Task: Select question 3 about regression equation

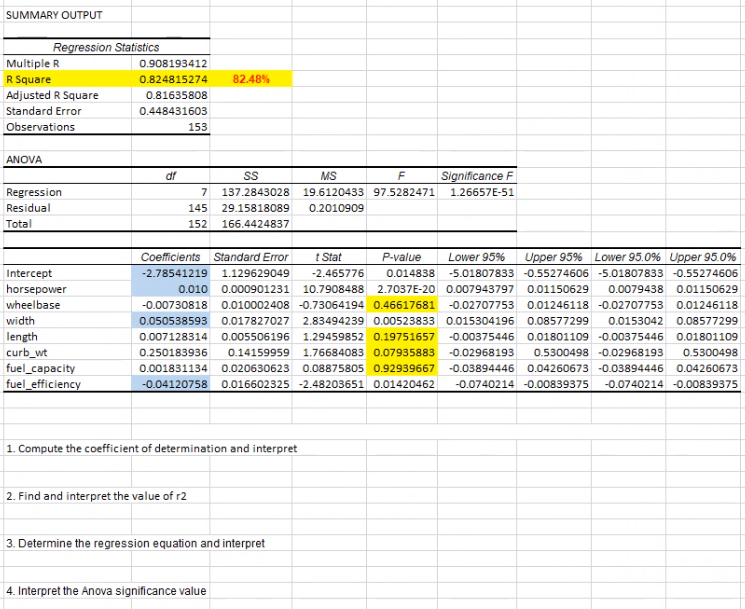Action: (x=135, y=543)
